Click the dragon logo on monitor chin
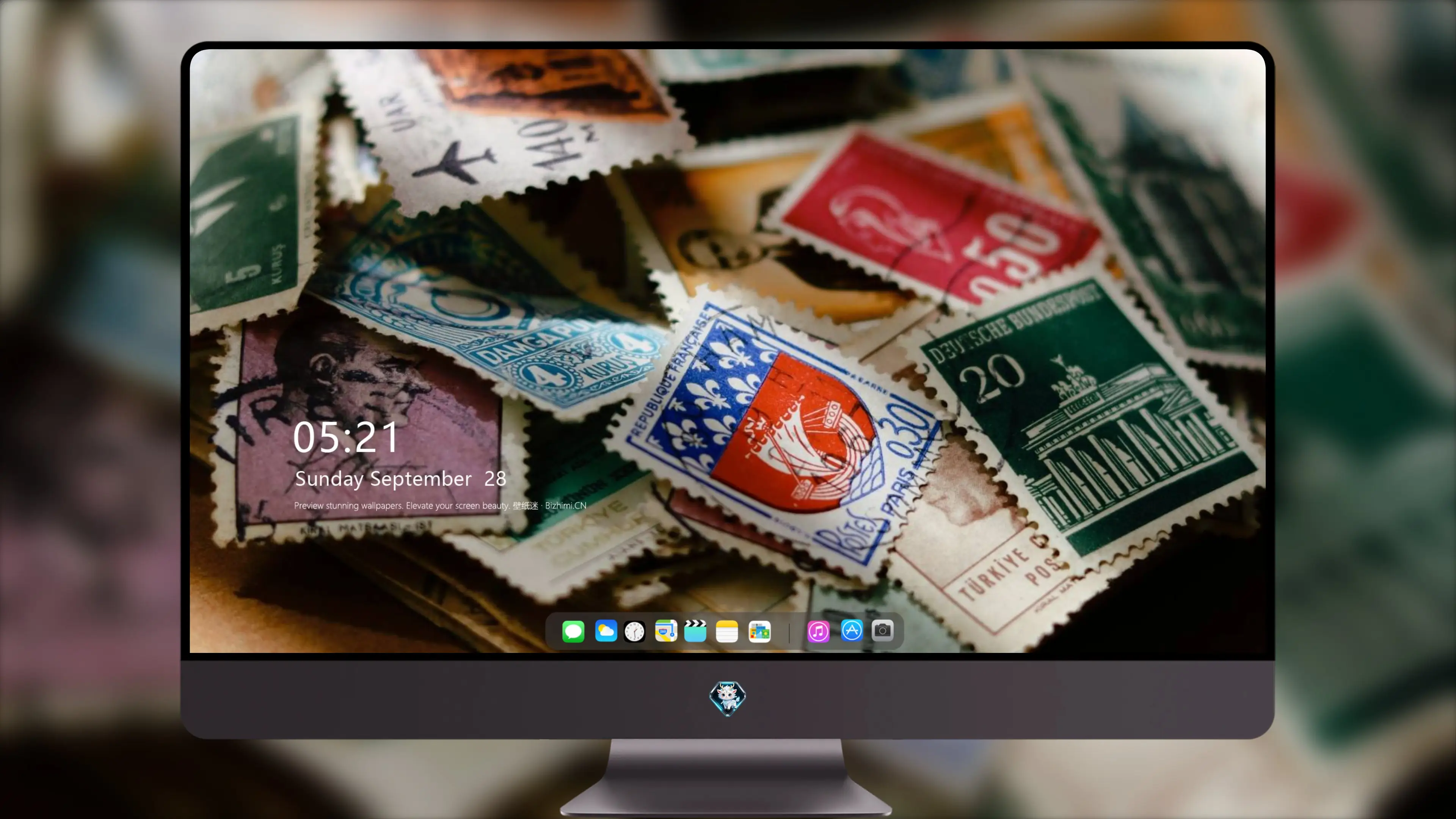Image resolution: width=1456 pixels, height=819 pixels. (x=728, y=698)
